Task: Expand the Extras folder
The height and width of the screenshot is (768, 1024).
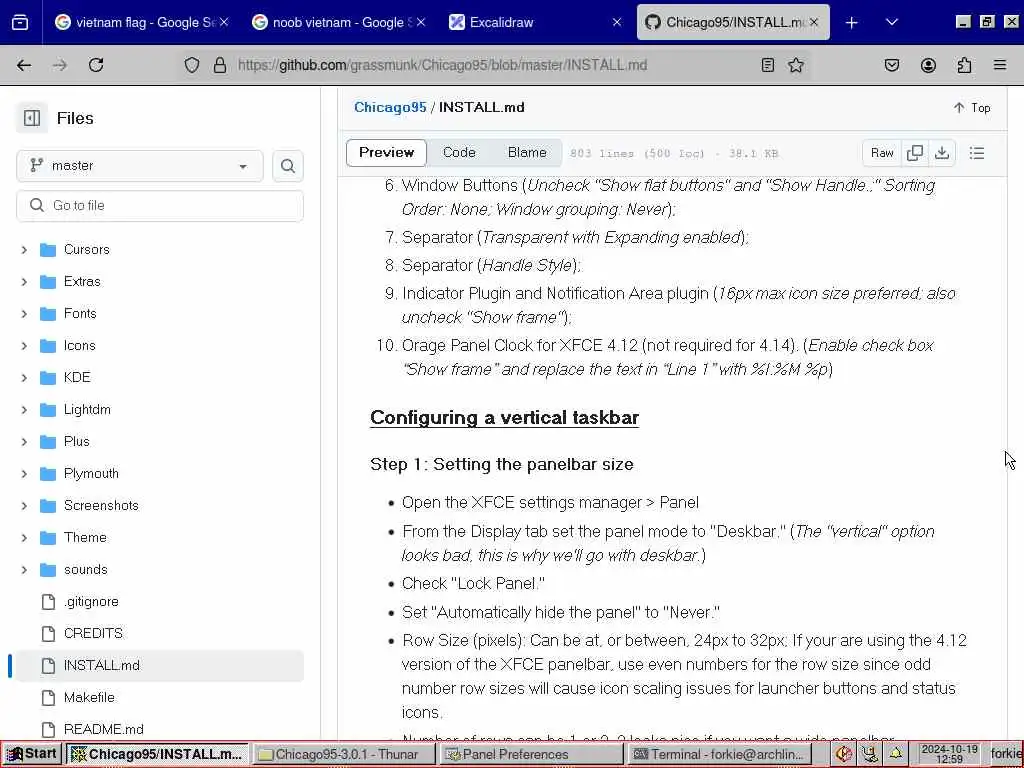Action: click(24, 281)
